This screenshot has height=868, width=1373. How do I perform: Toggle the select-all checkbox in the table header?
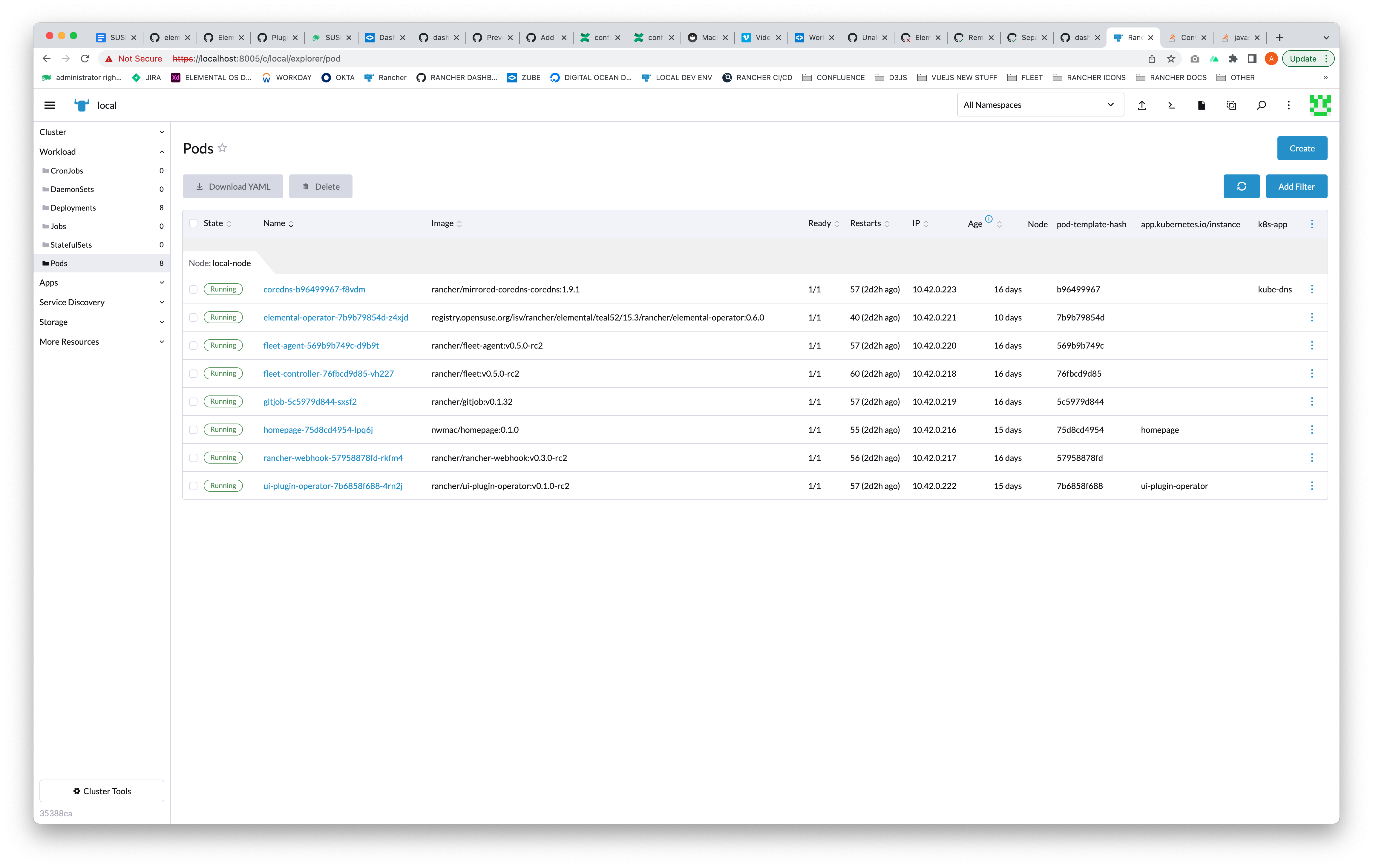(x=193, y=223)
